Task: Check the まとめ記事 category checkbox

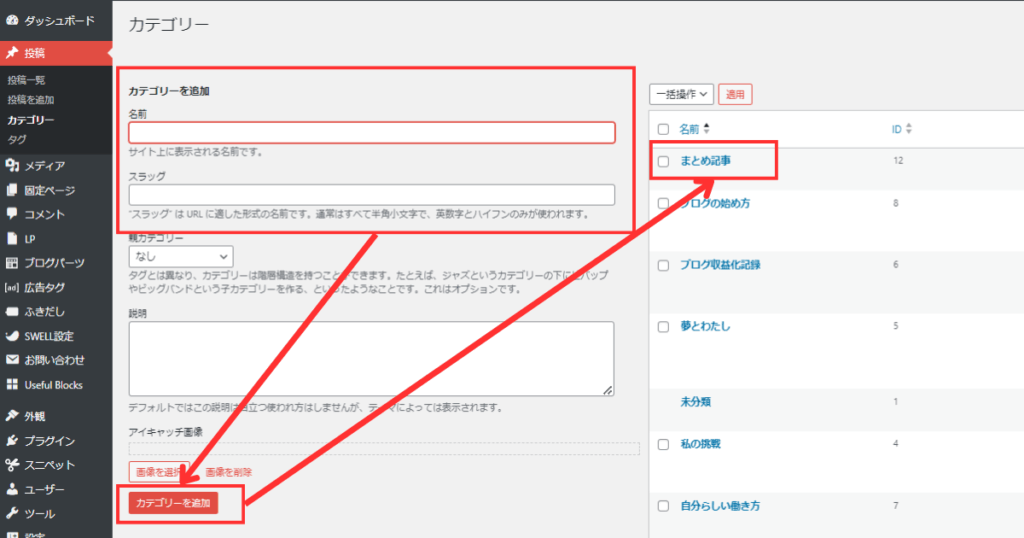Action: (663, 162)
